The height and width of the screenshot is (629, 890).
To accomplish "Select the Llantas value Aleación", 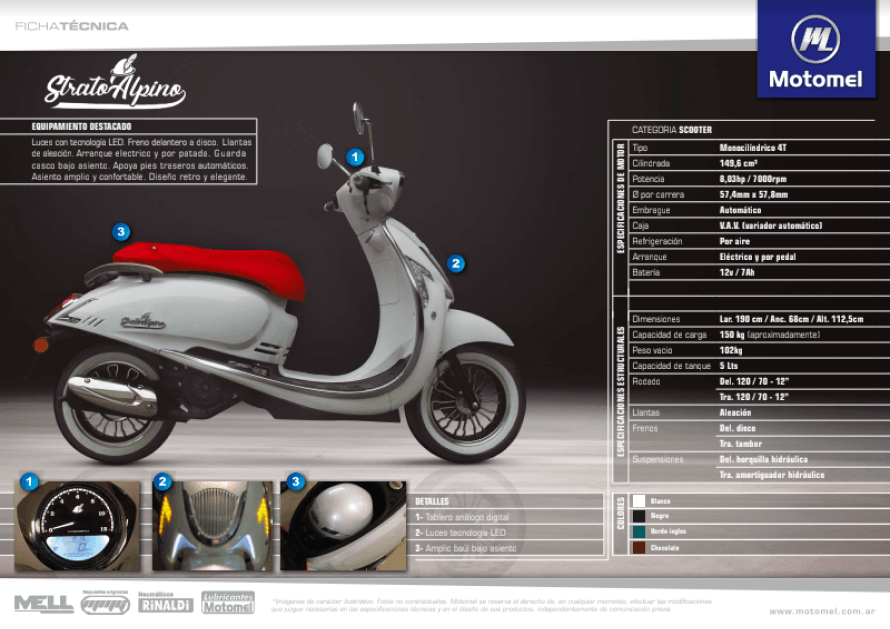I will (x=736, y=413).
